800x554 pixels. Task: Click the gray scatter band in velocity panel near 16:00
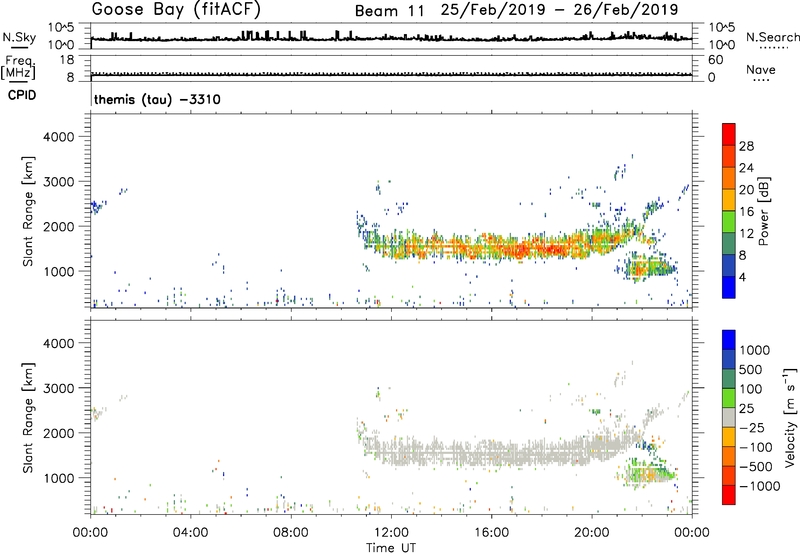[x=491, y=452]
